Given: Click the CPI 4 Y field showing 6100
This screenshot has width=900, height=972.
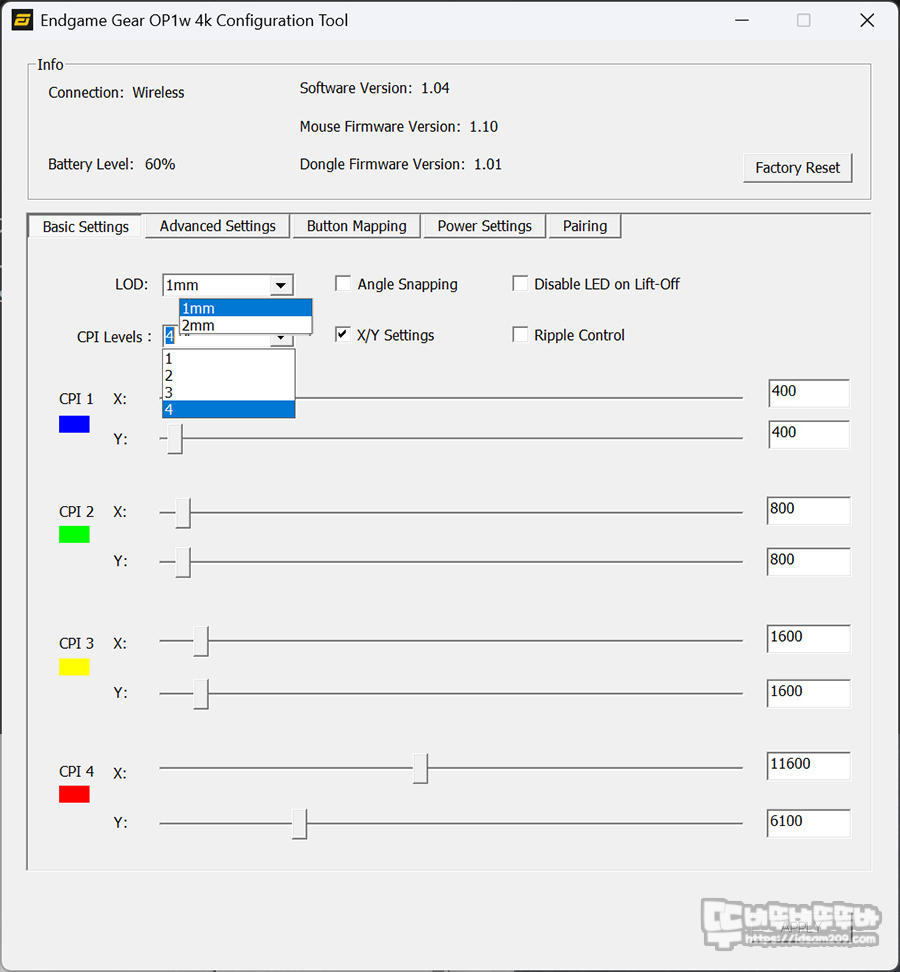Looking at the screenshot, I should coord(808,823).
